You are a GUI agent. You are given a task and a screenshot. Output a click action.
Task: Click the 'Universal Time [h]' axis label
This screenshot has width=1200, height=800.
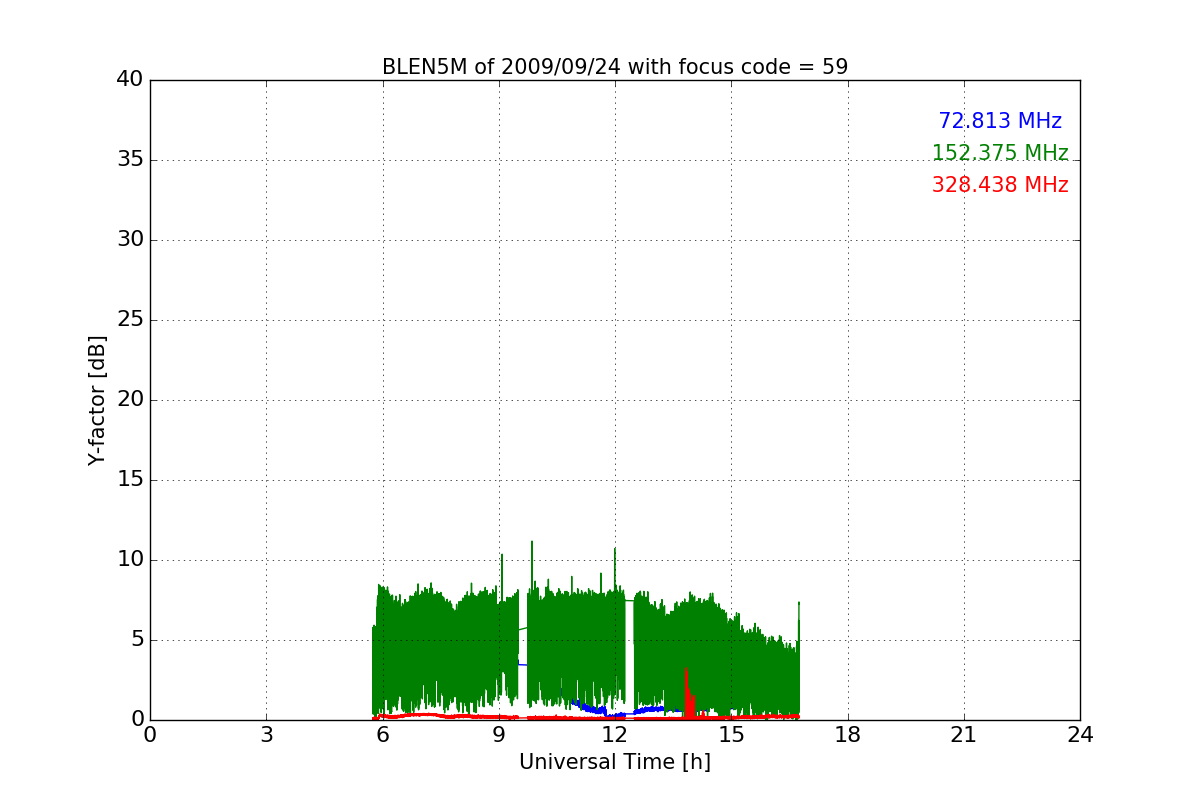615,762
